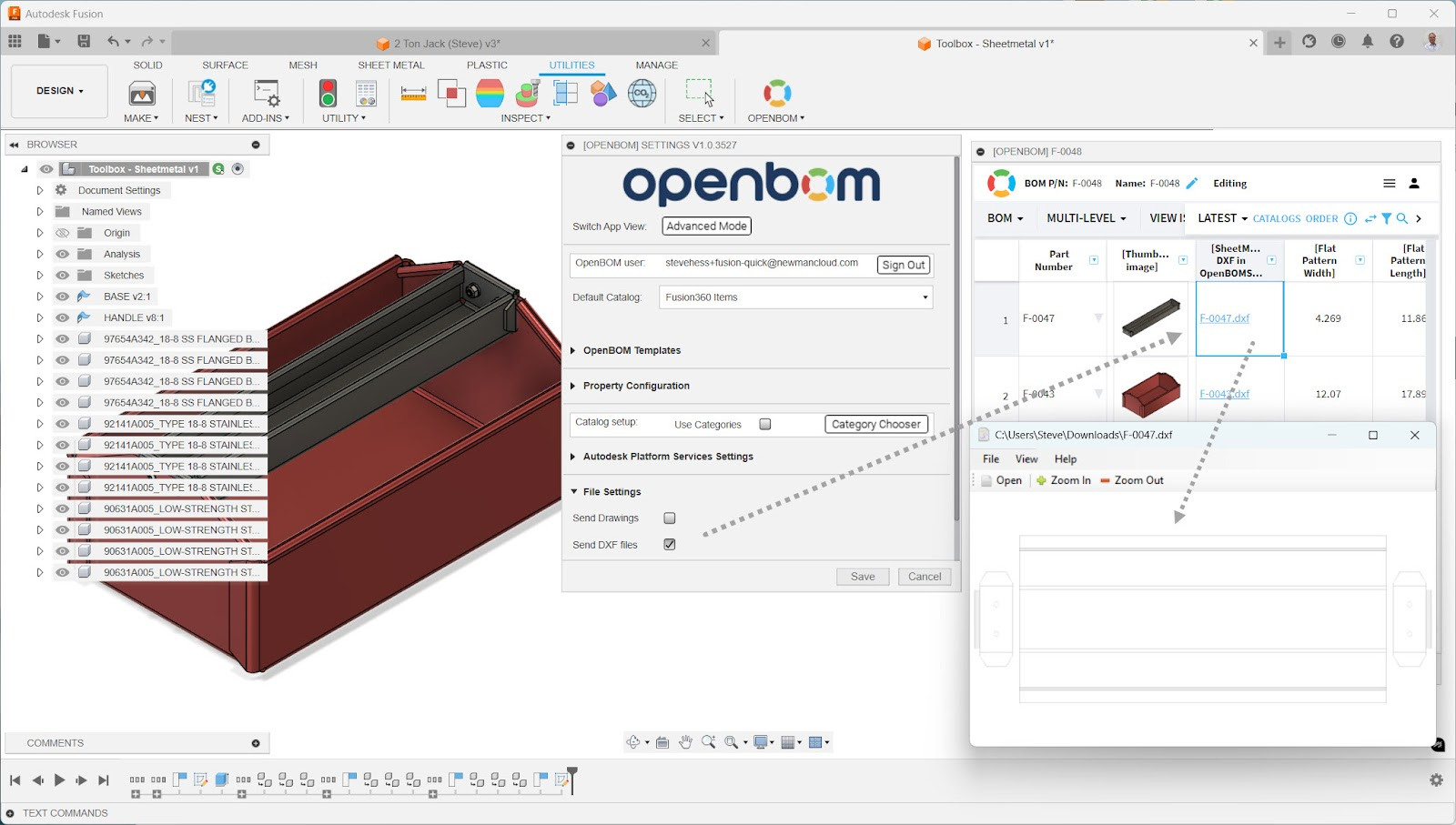This screenshot has width=1456, height=825.
Task: Open the Default Catalog dropdown
Action: coord(796,297)
